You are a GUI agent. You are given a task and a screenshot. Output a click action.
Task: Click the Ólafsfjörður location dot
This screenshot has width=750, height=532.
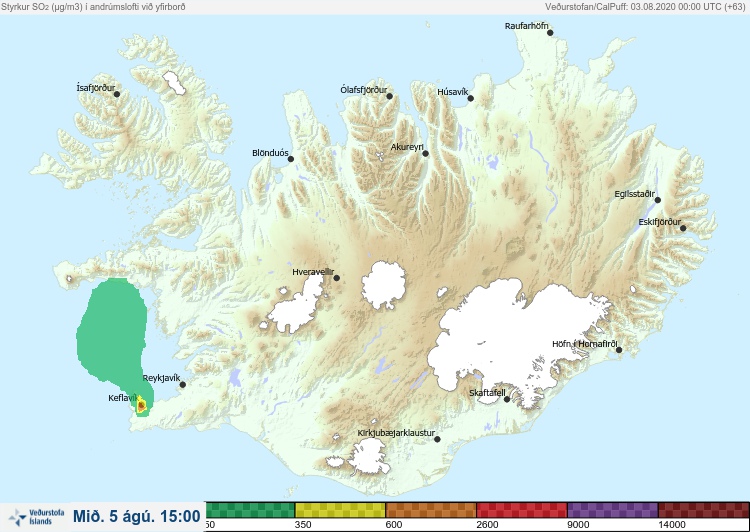tap(390, 97)
